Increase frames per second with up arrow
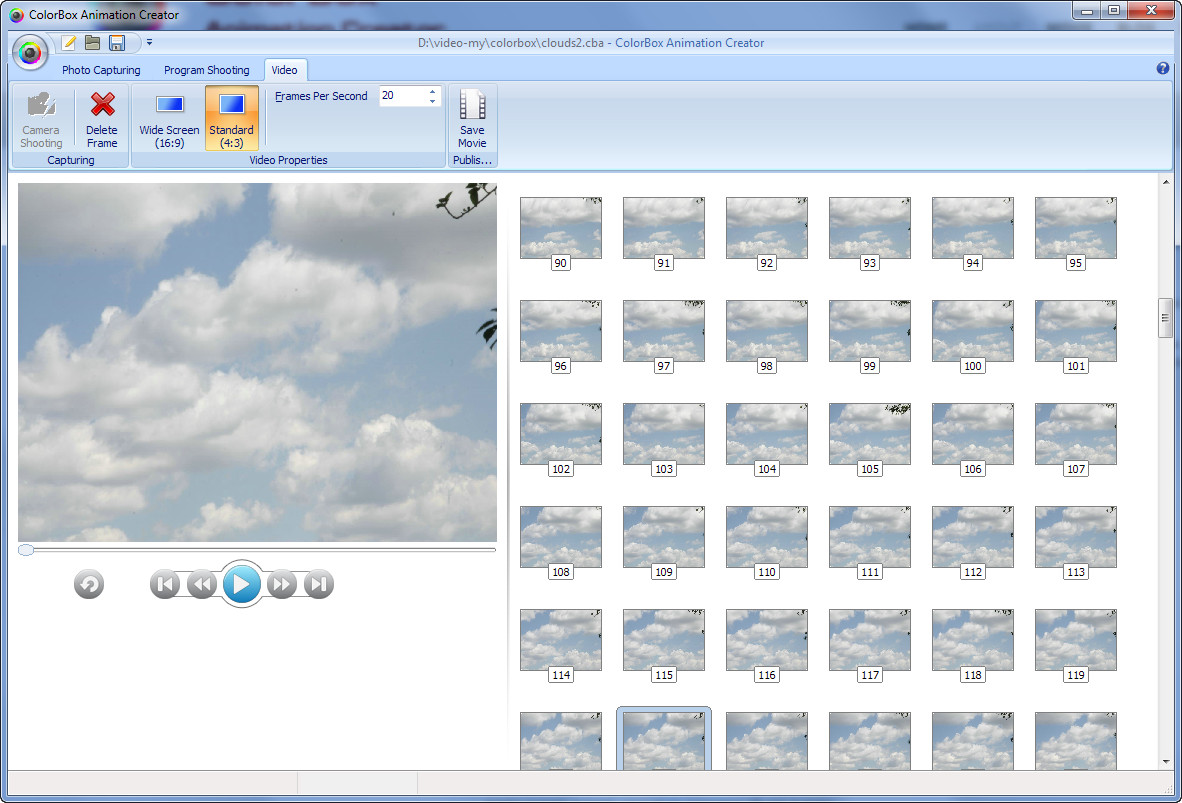The width and height of the screenshot is (1182, 803). click(433, 91)
